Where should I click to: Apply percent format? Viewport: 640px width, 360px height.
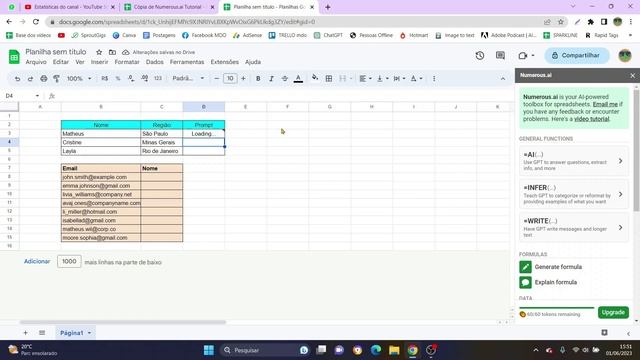point(118,78)
